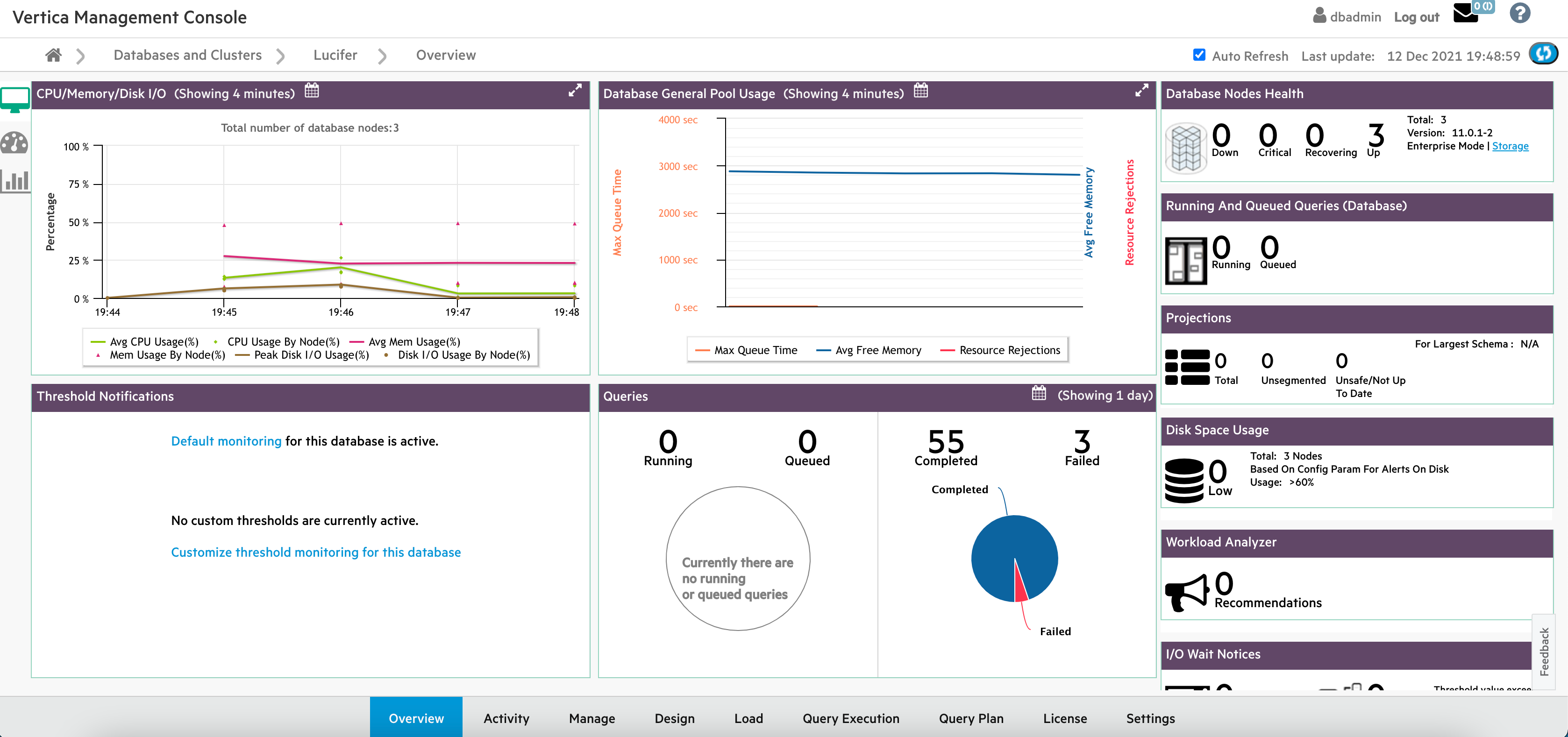Switch to the Activity tab
Image resolution: width=1568 pixels, height=737 pixels.
click(506, 718)
